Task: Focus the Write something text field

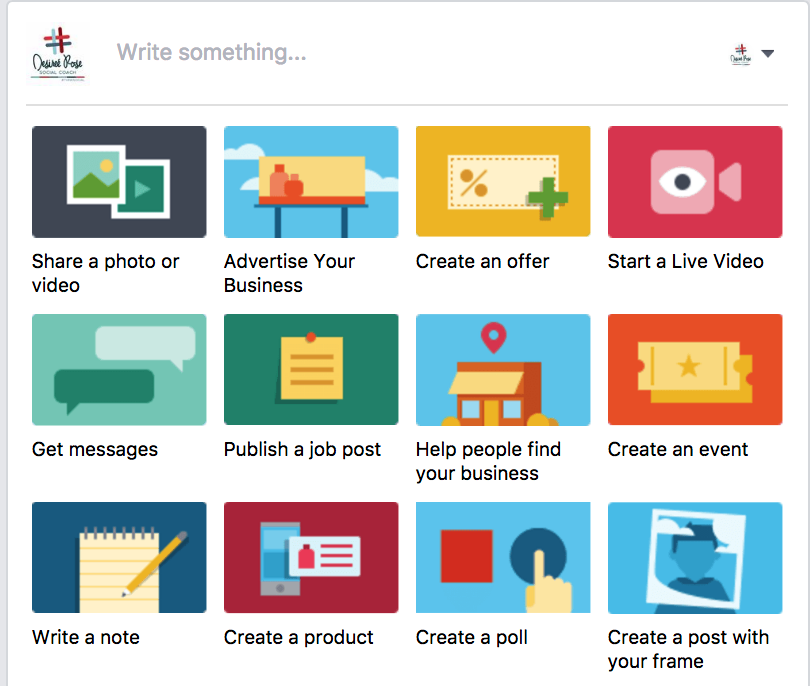Action: tap(413, 53)
